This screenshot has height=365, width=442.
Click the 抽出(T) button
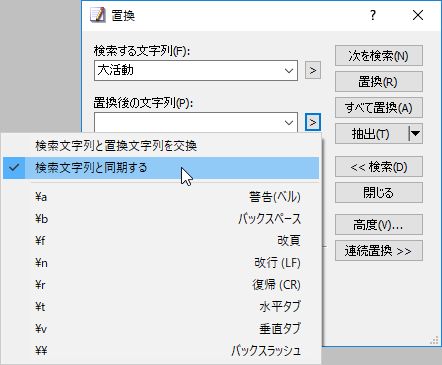point(371,134)
